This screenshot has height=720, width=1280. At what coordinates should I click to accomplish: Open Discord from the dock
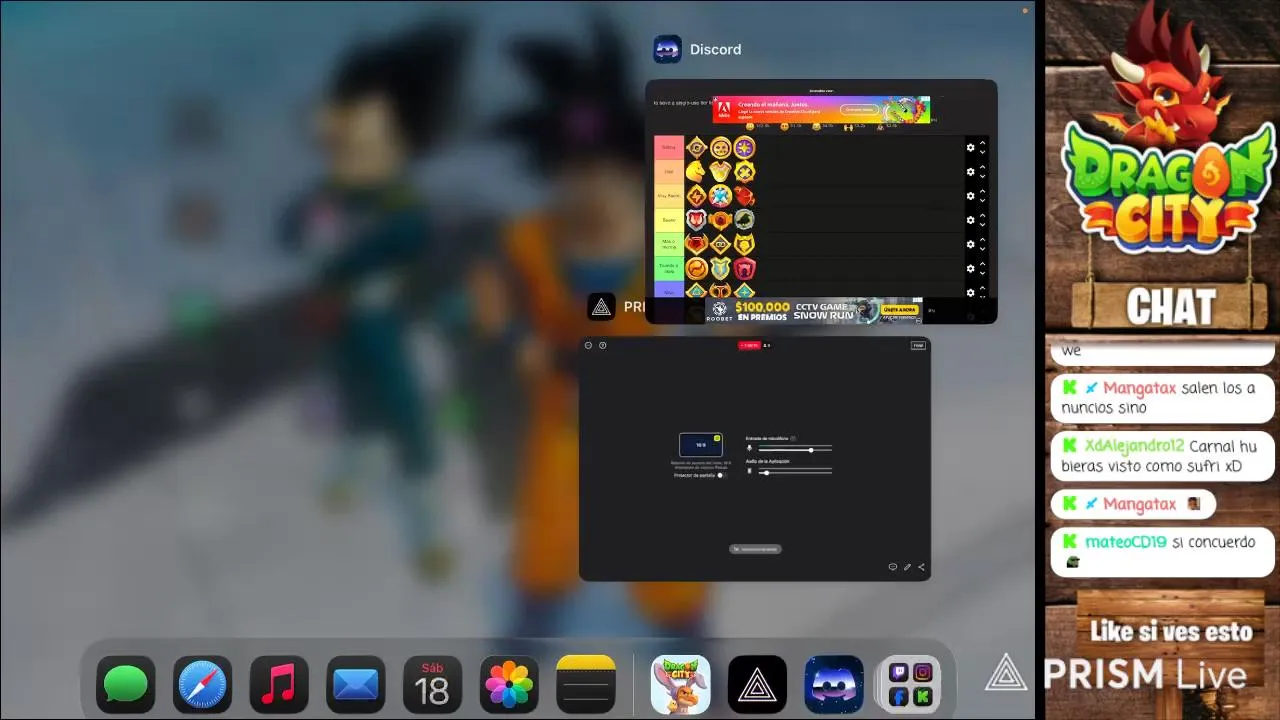834,685
